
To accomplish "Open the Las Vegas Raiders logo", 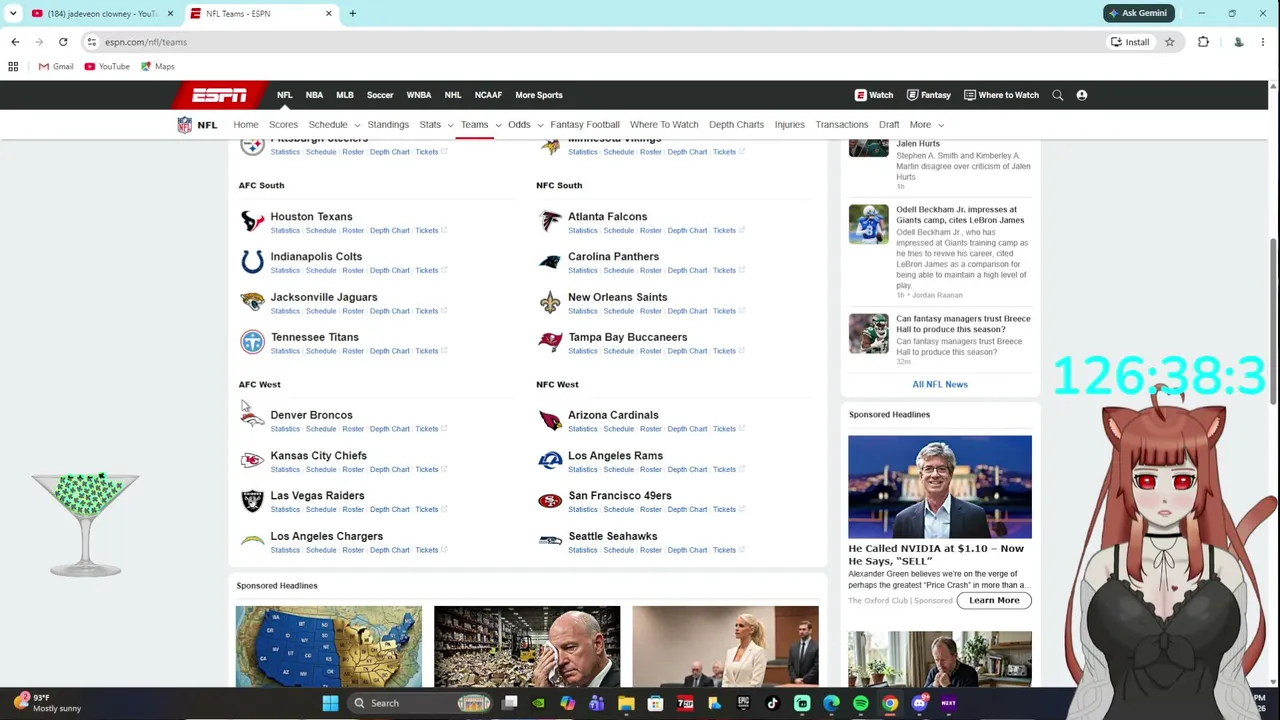I will pos(252,500).
